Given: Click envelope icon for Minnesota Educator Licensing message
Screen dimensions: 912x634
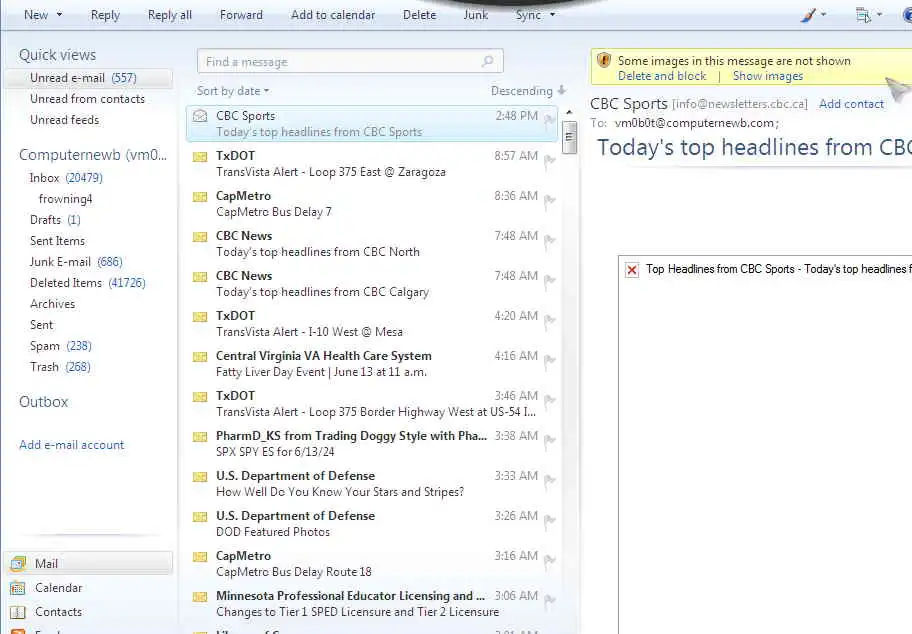Looking at the screenshot, I should (x=200, y=597).
